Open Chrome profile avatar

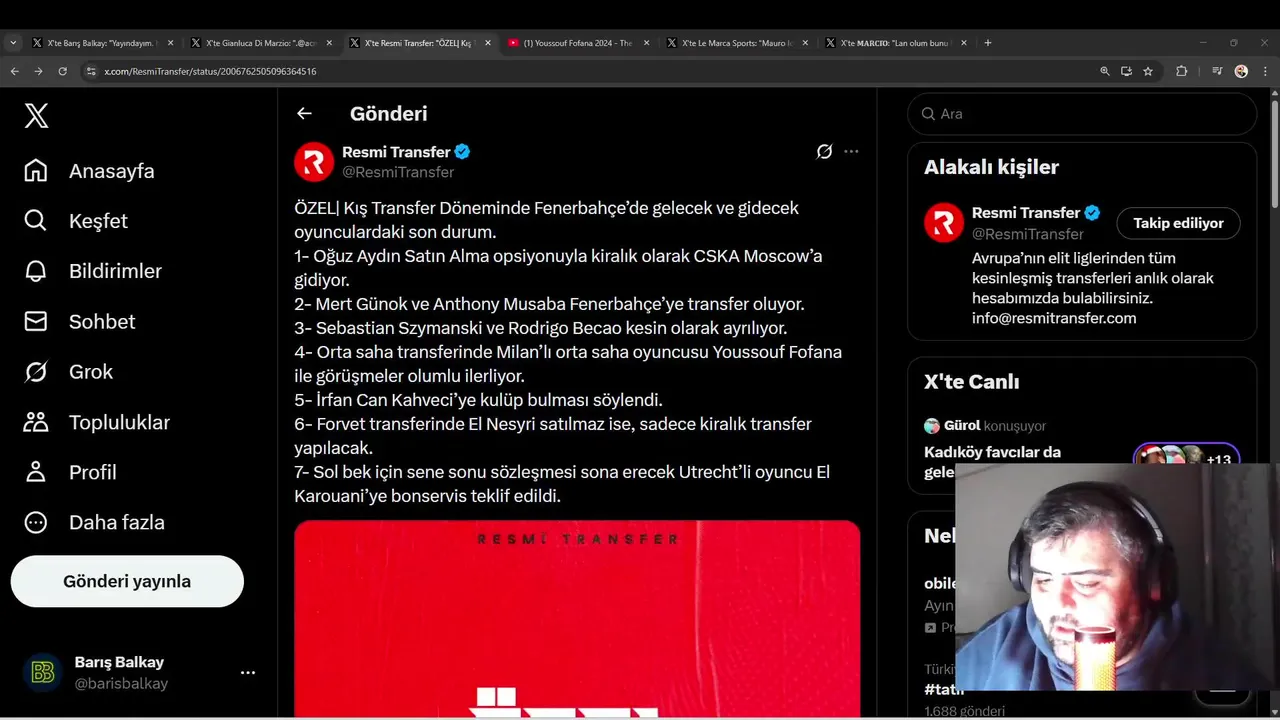pos(1241,71)
